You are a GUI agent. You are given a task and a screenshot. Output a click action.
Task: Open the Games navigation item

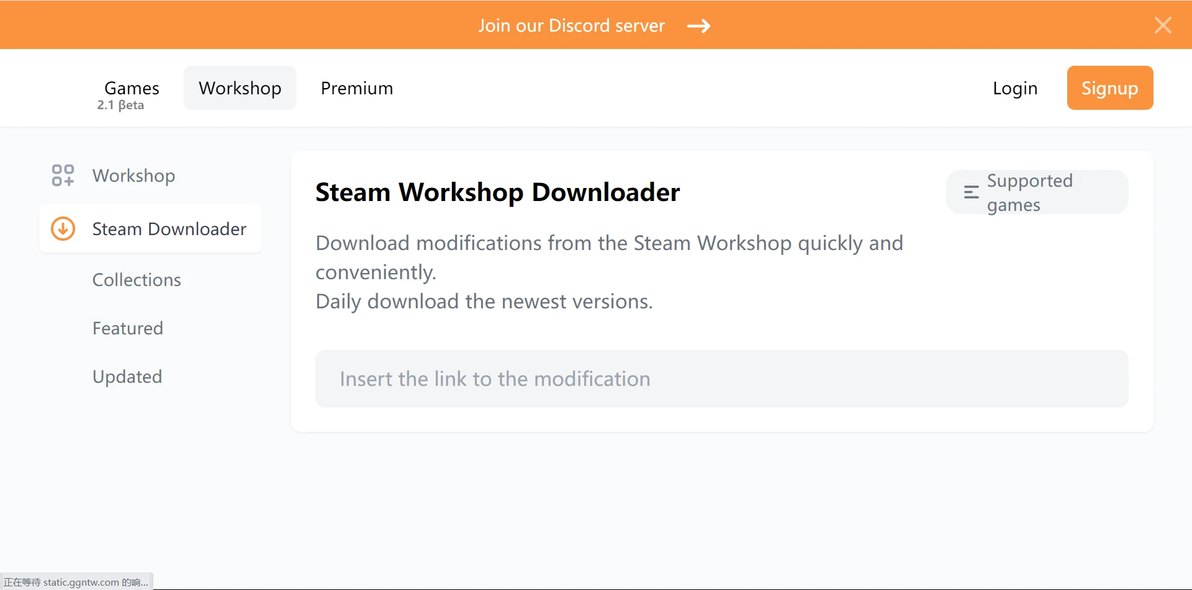pos(132,88)
